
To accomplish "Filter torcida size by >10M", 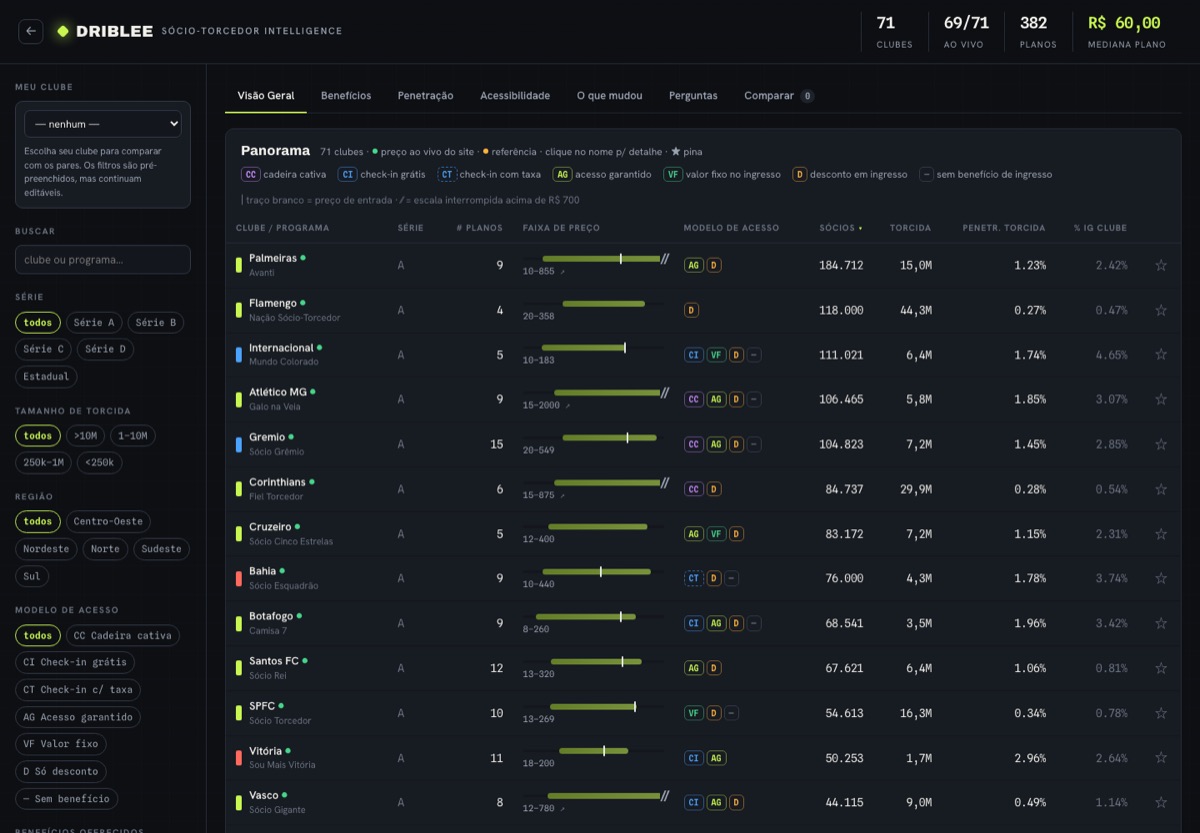I will pos(85,436).
